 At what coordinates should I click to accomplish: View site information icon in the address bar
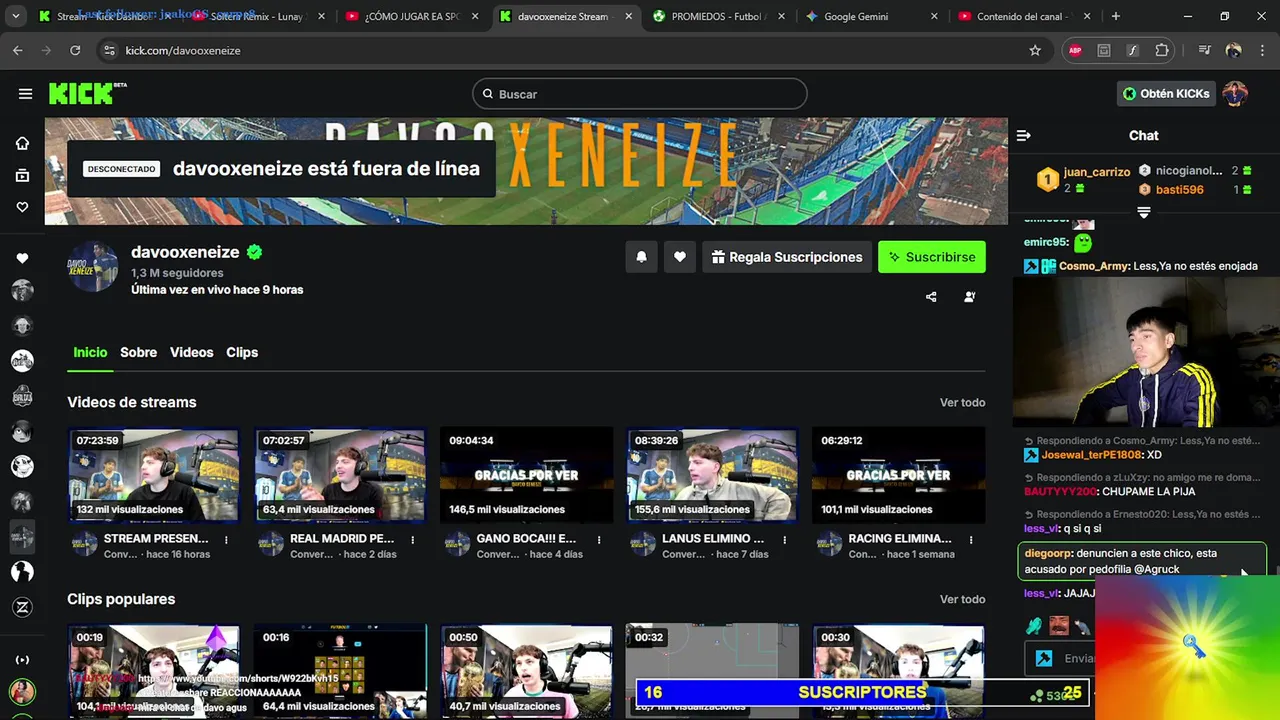click(x=108, y=50)
